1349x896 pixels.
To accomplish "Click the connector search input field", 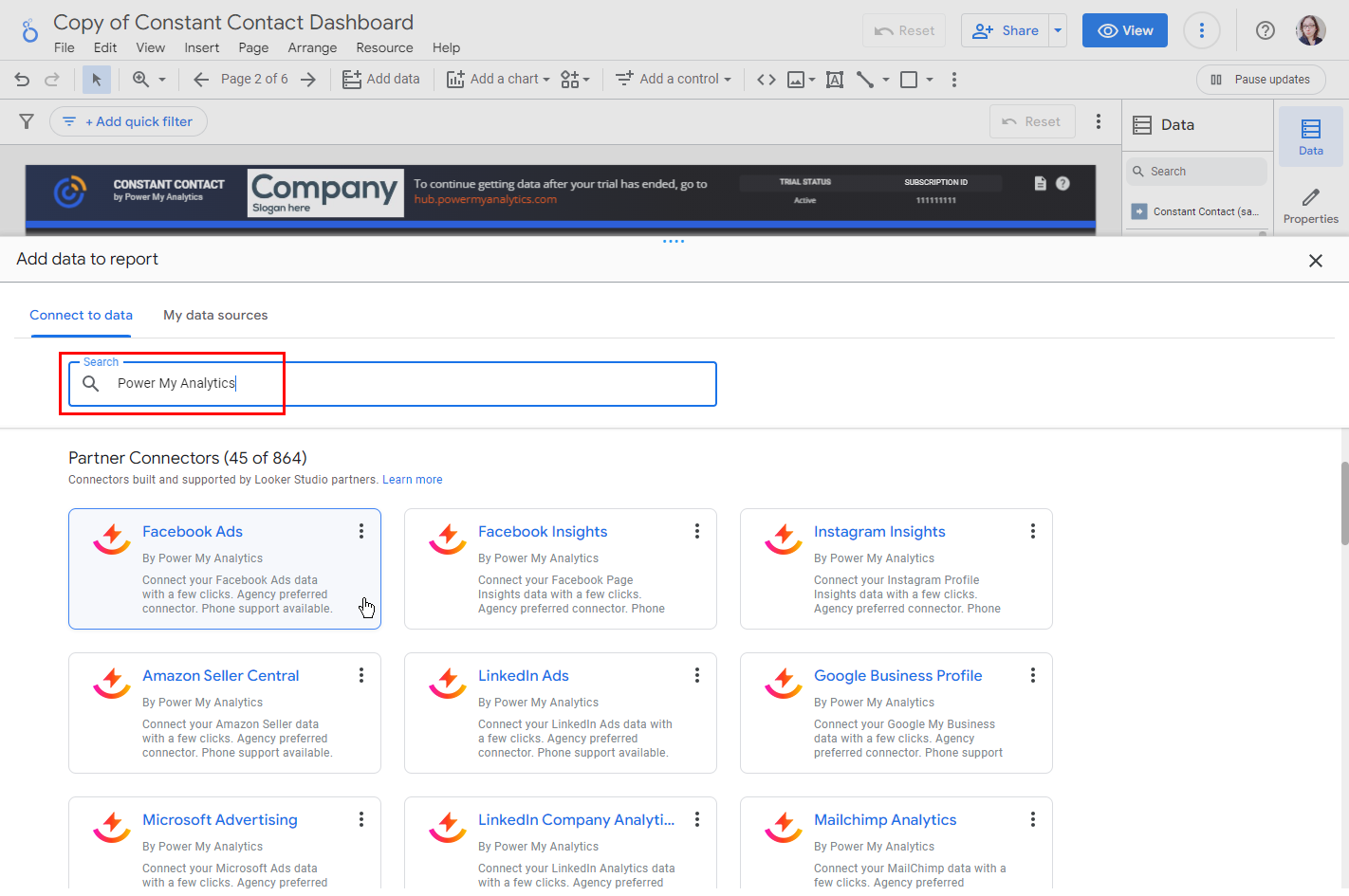I will pos(408,384).
